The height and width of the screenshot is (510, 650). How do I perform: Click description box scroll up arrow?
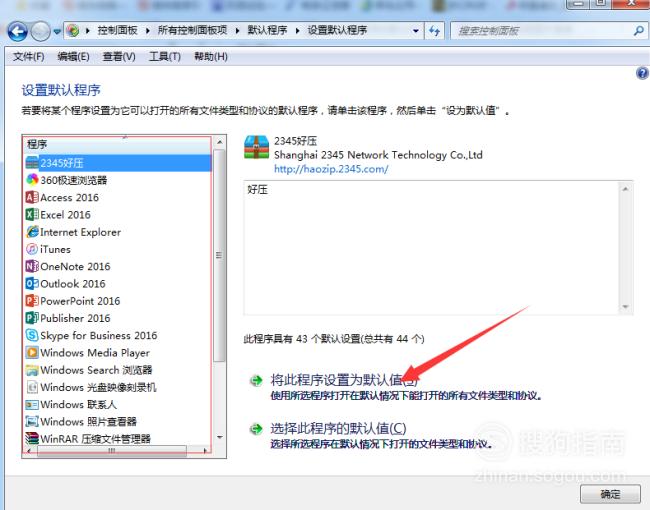pyautogui.click(x=626, y=189)
